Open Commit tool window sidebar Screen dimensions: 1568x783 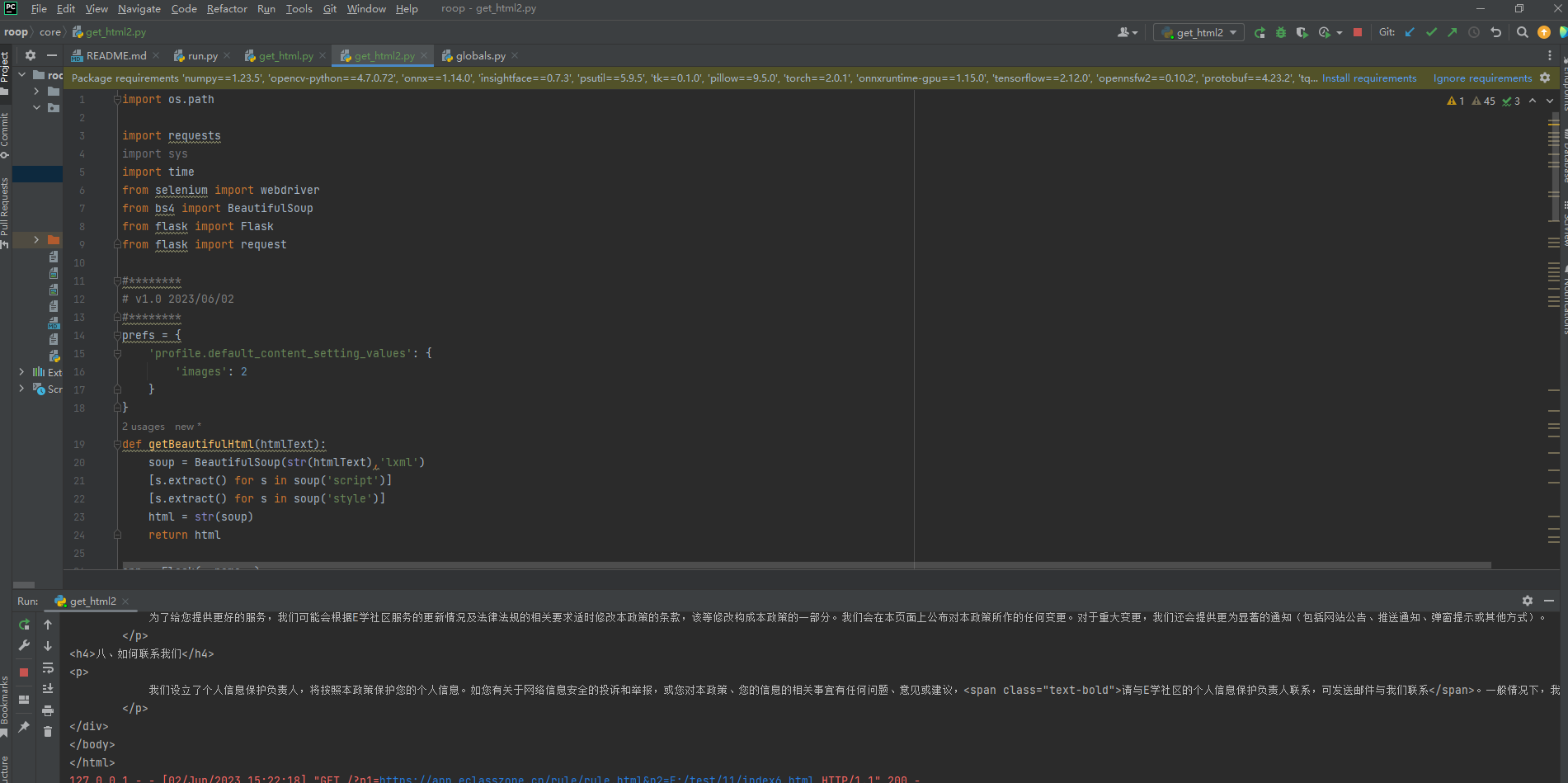[5, 134]
